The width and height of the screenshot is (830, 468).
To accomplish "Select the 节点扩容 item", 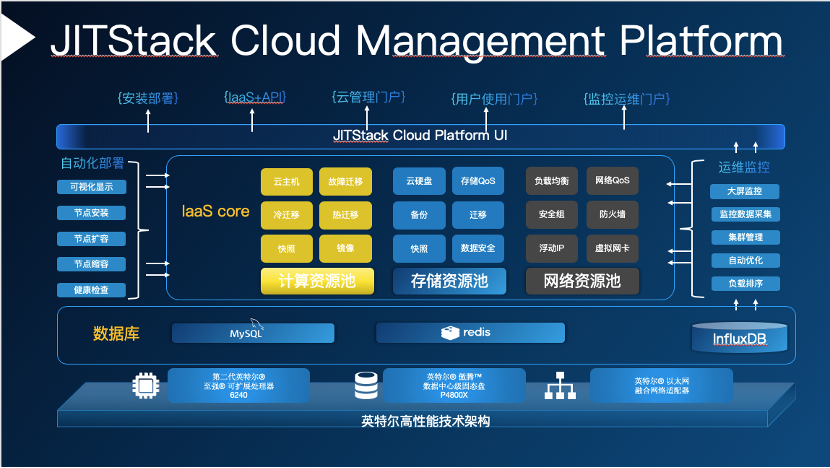I will point(92,239).
